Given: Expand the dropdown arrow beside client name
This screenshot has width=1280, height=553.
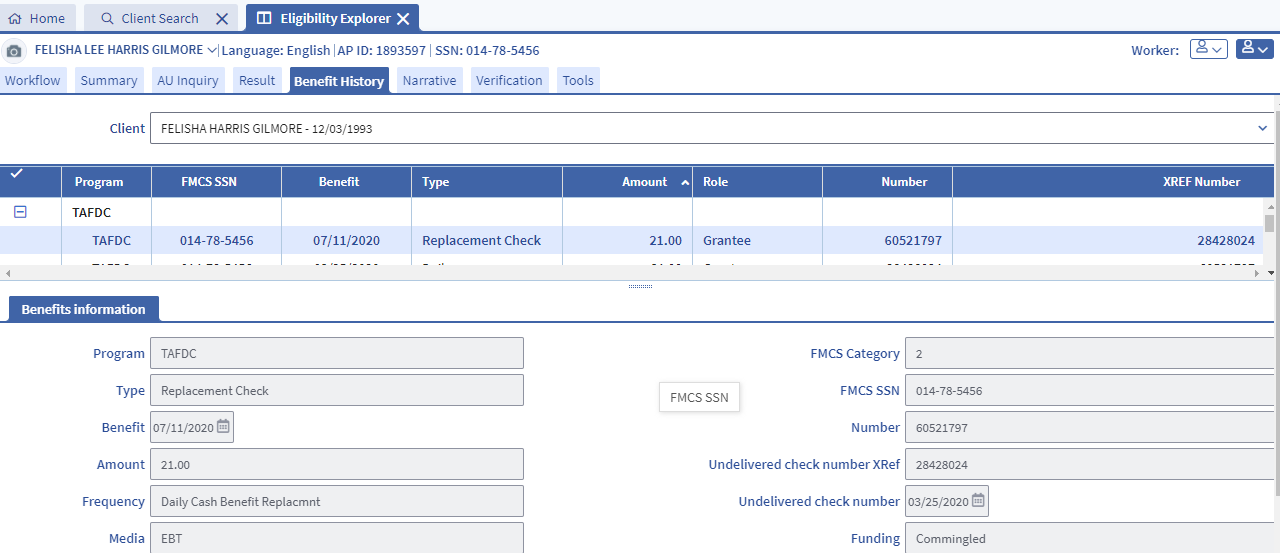Looking at the screenshot, I should click(x=212, y=50).
